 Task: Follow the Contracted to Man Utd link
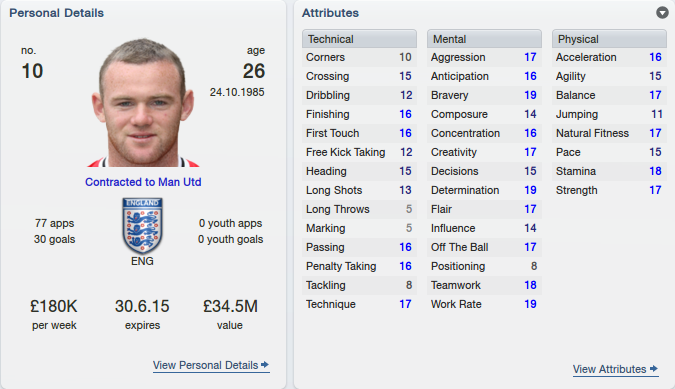tap(143, 182)
